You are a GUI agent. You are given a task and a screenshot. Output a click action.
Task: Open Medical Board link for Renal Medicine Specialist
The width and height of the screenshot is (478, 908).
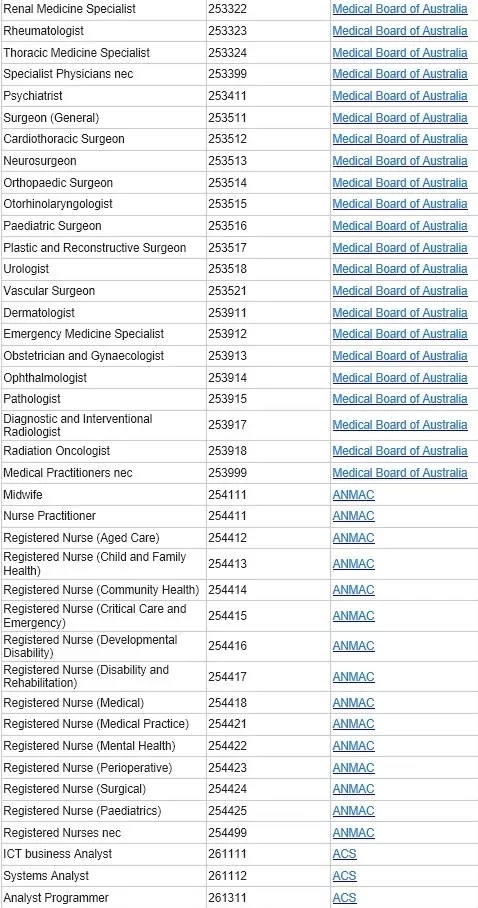[x=400, y=9]
